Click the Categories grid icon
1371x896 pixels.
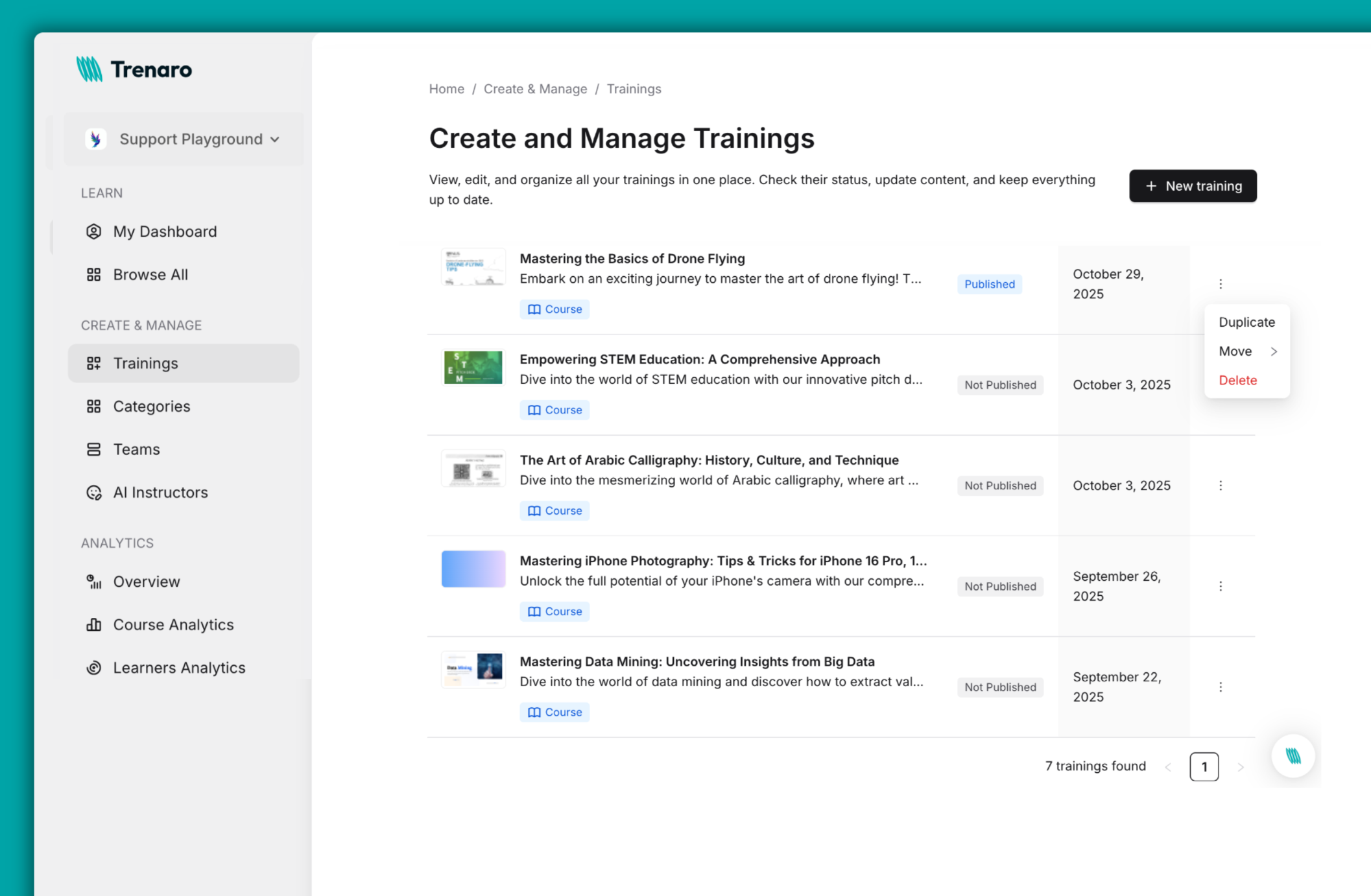[95, 406]
